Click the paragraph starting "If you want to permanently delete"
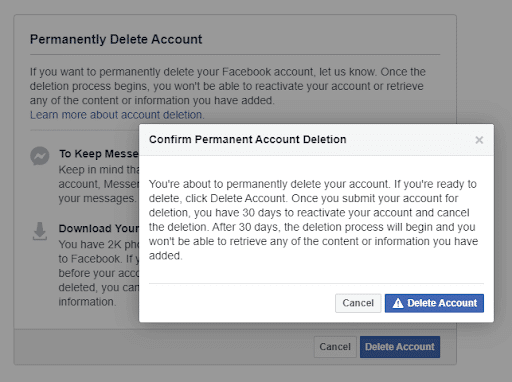512x382 pixels. tap(228, 86)
